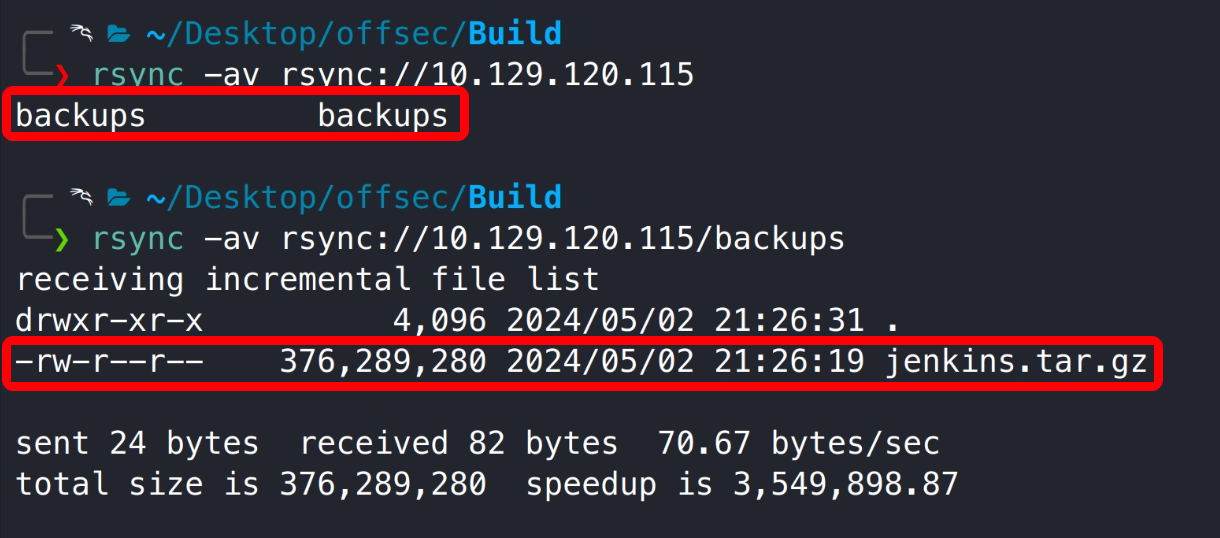
Task: Click the -rw-r--r-- permissions string
Action: [110, 361]
